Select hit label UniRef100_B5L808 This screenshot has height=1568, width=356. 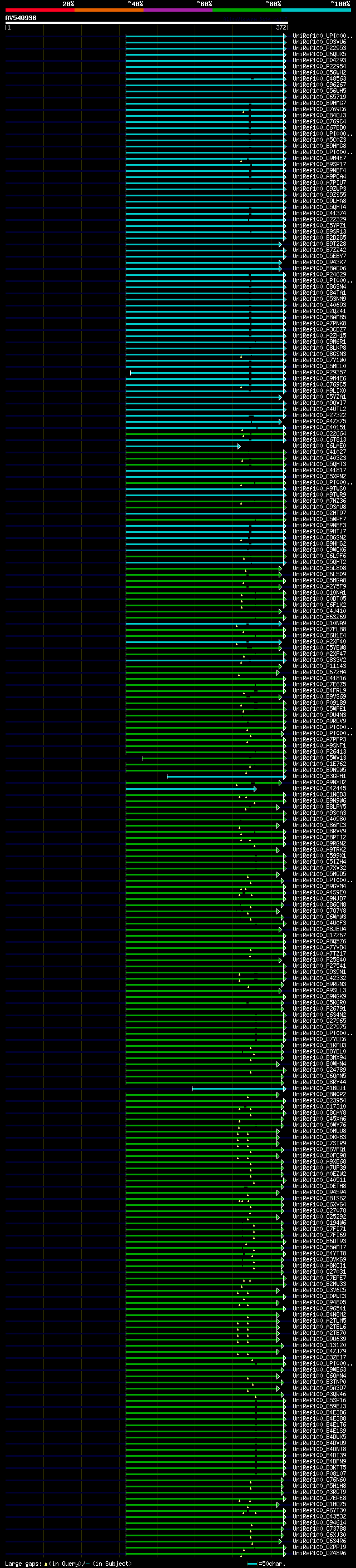[319, 568]
